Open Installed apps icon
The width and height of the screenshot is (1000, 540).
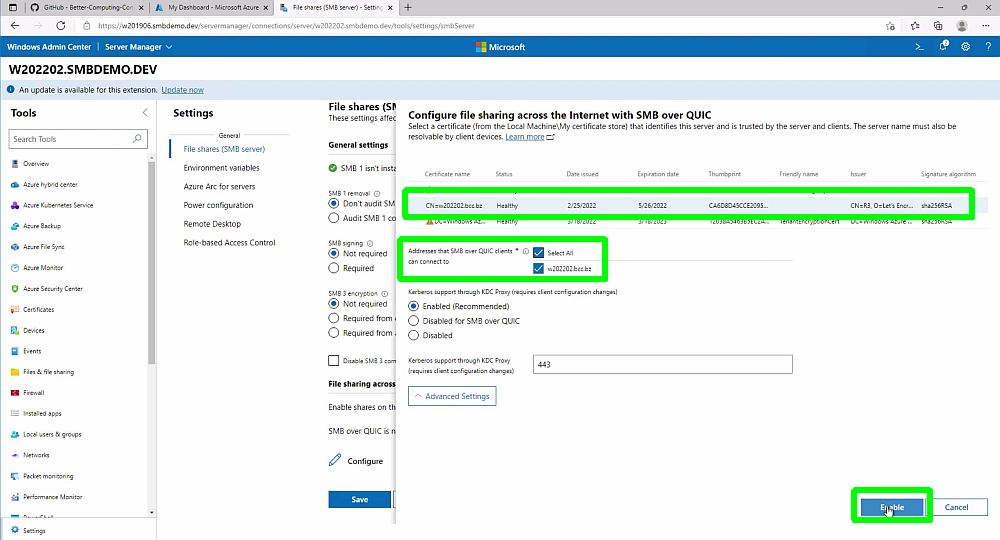tap(15, 414)
